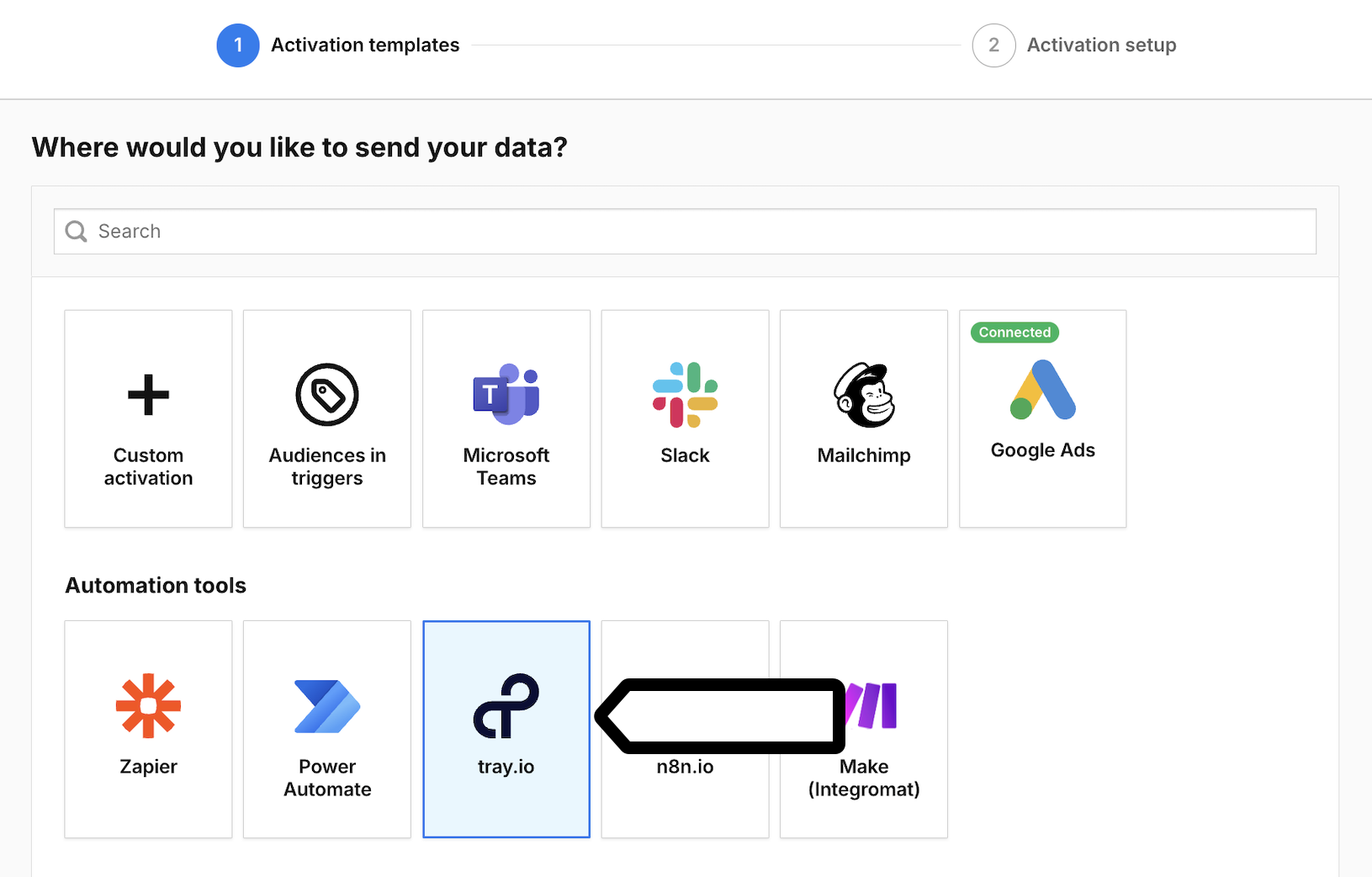Click the 'Slack' card label
This screenshot has height=877, width=1372.
[x=685, y=455]
